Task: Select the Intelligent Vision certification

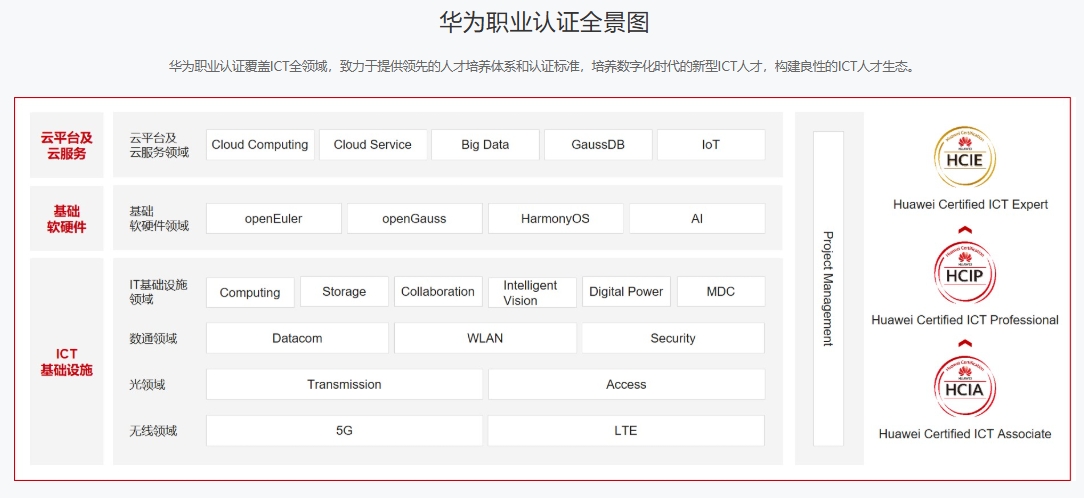Action: tap(532, 292)
